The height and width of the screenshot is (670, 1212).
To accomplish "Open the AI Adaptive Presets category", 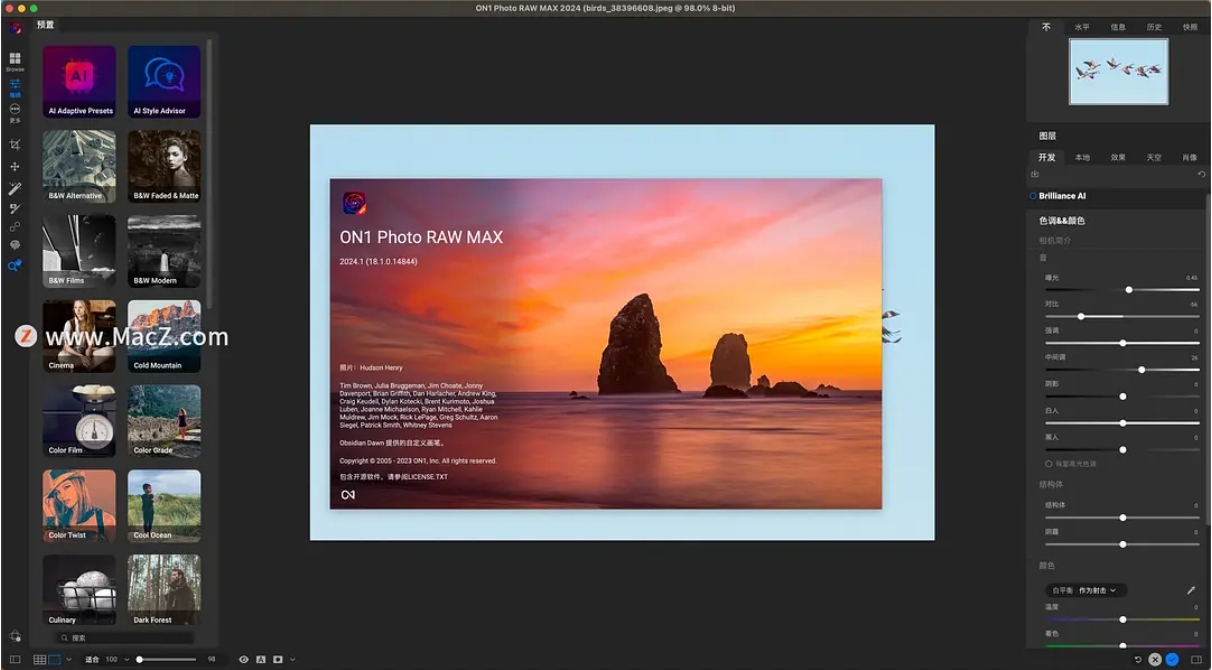I will [79, 82].
